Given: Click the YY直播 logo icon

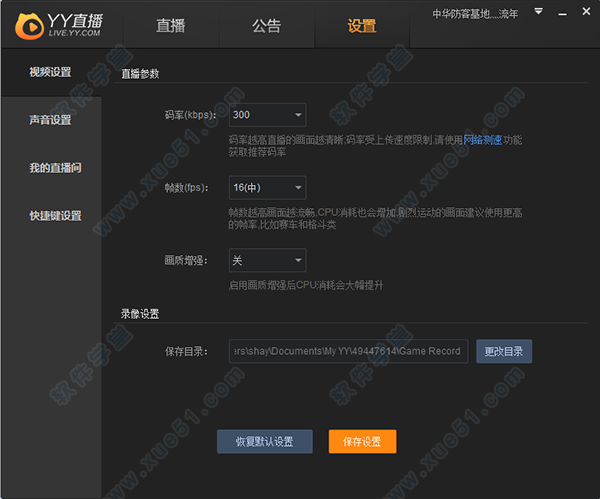Looking at the screenshot, I should point(29,26).
